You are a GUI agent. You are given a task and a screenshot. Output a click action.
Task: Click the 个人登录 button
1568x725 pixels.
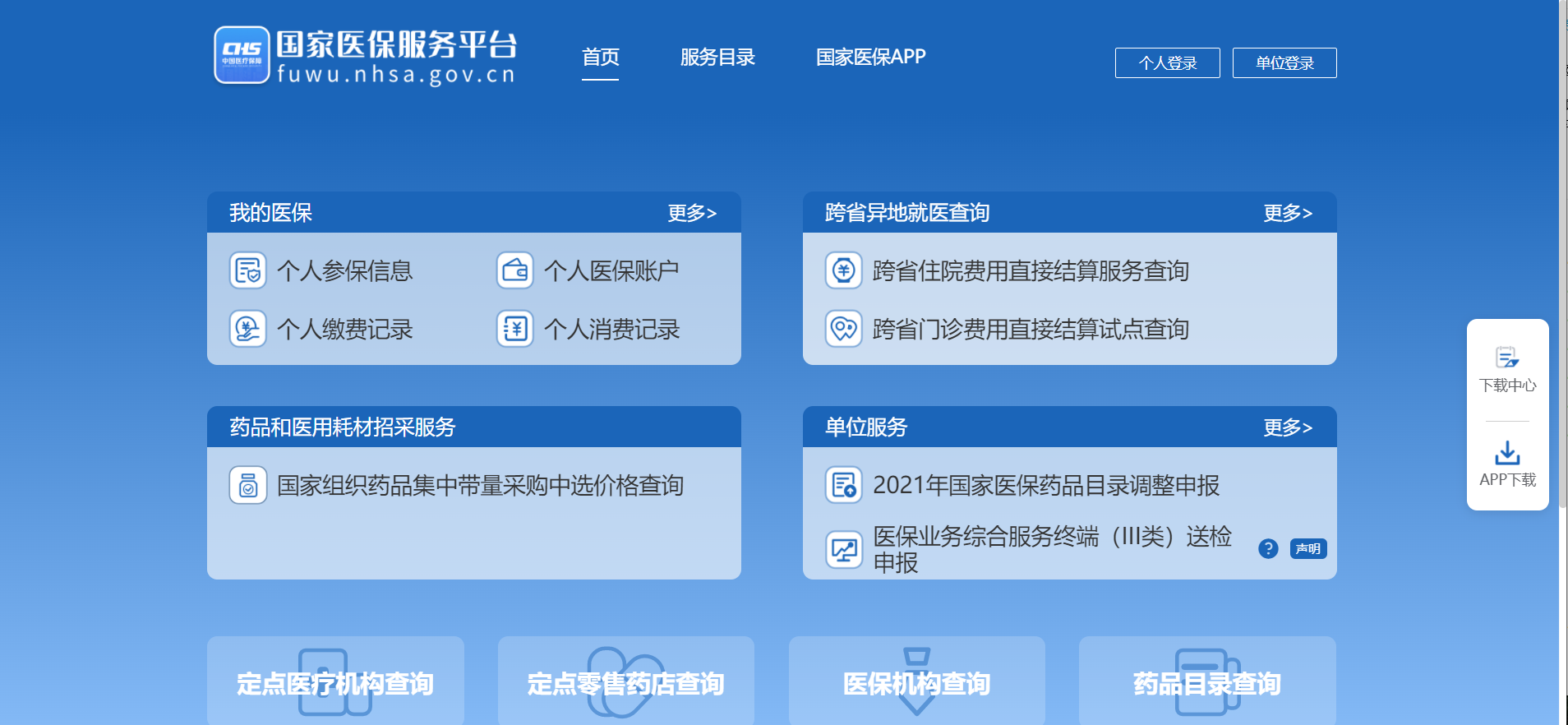pos(1167,62)
